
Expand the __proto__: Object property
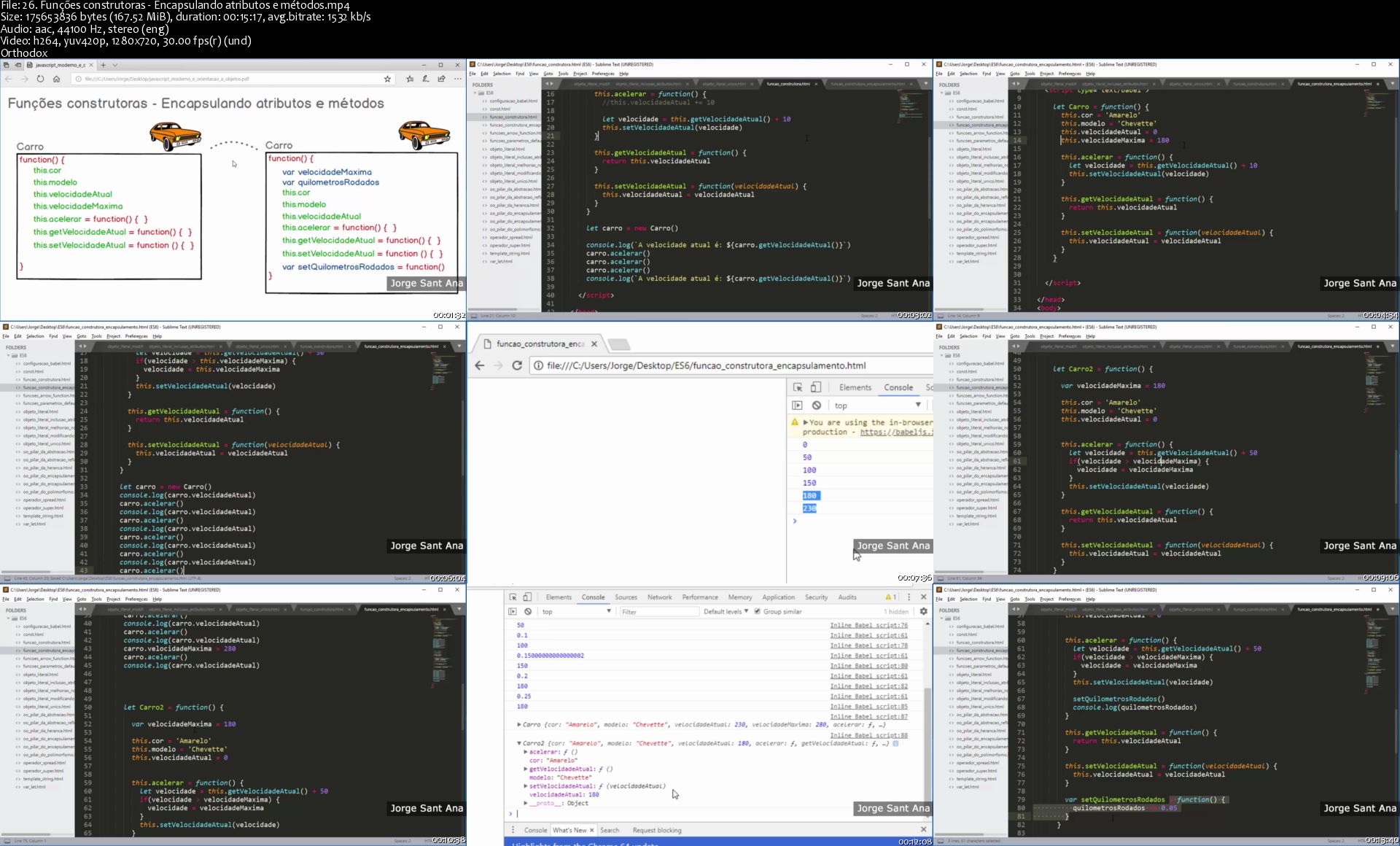[526, 803]
